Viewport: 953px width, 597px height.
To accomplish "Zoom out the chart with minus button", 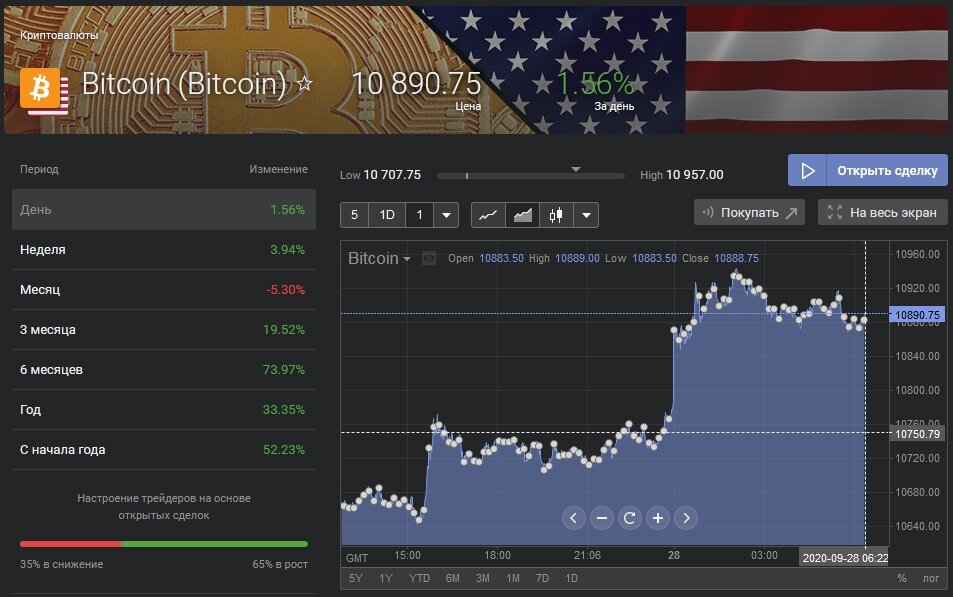I will pyautogui.click(x=602, y=517).
